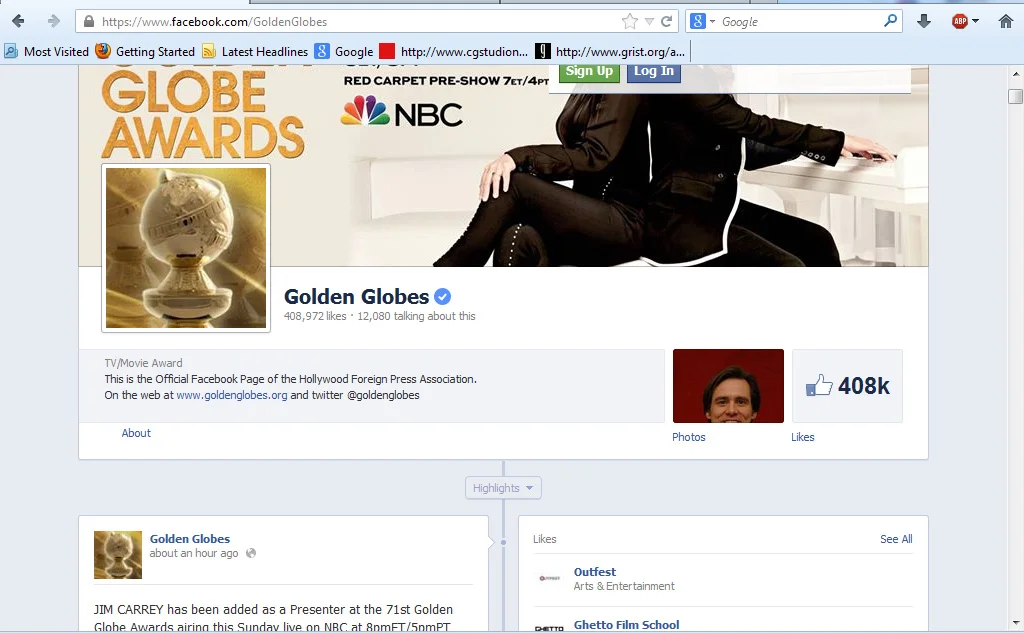Open the URL history dropdown arrow
This screenshot has height=633, width=1024.
tap(649, 22)
